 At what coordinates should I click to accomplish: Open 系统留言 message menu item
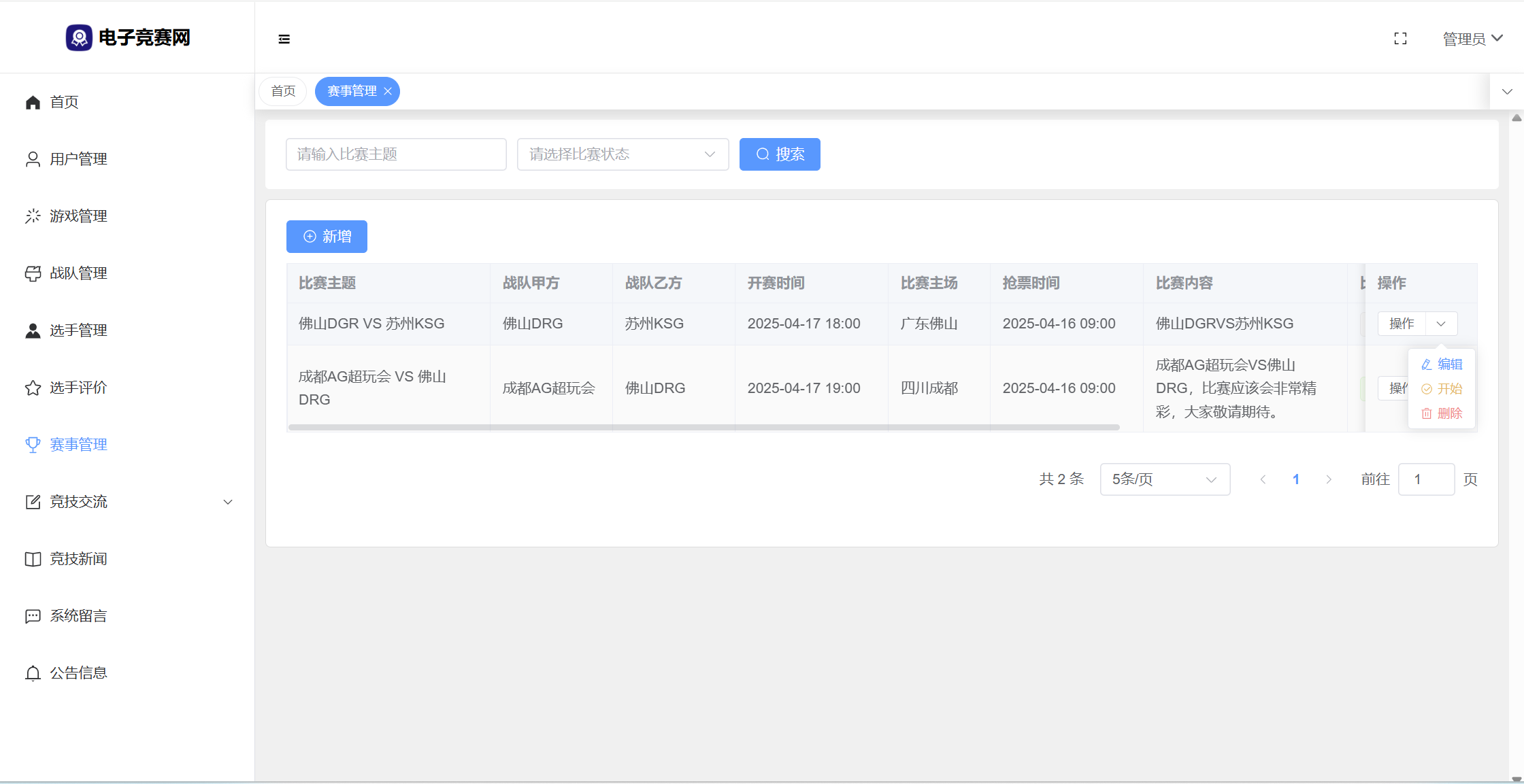(x=78, y=616)
